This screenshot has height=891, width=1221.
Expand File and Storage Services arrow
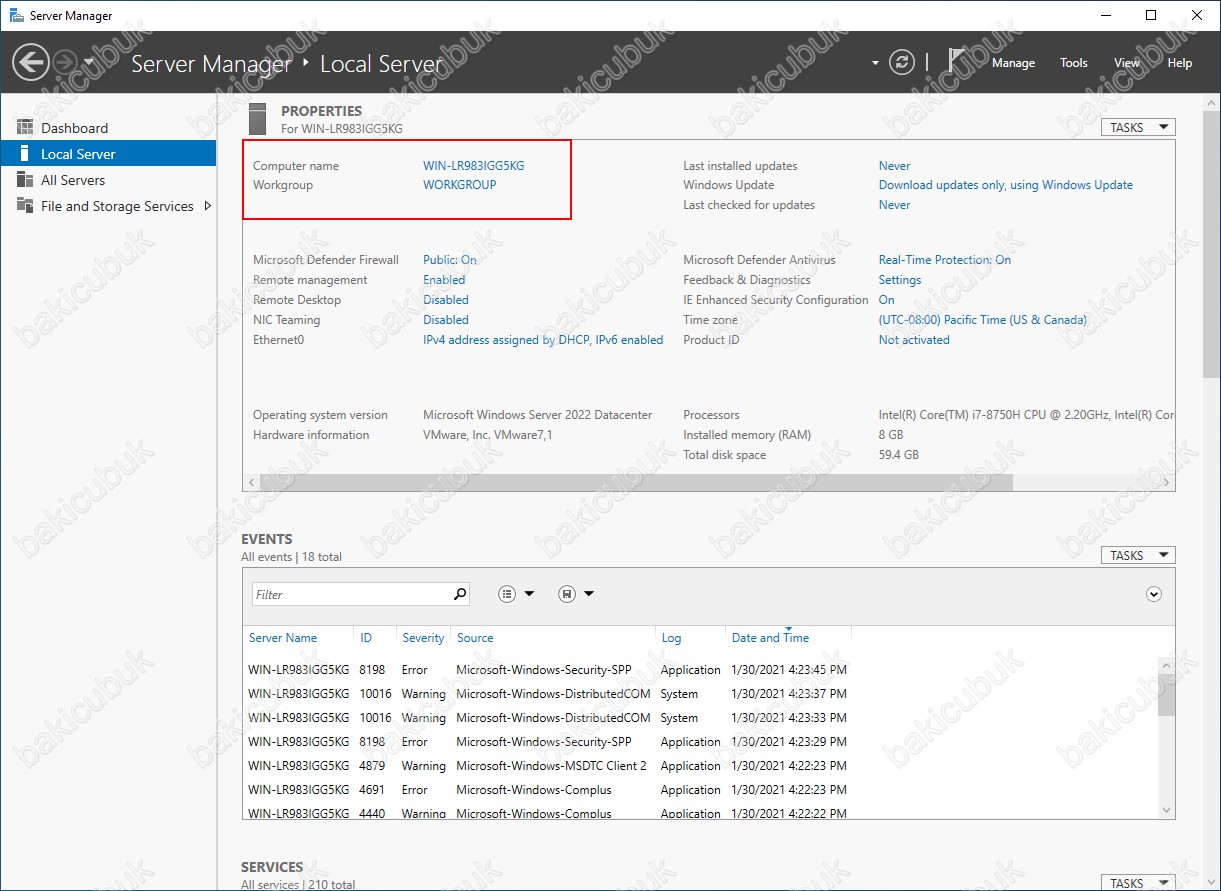[208, 206]
